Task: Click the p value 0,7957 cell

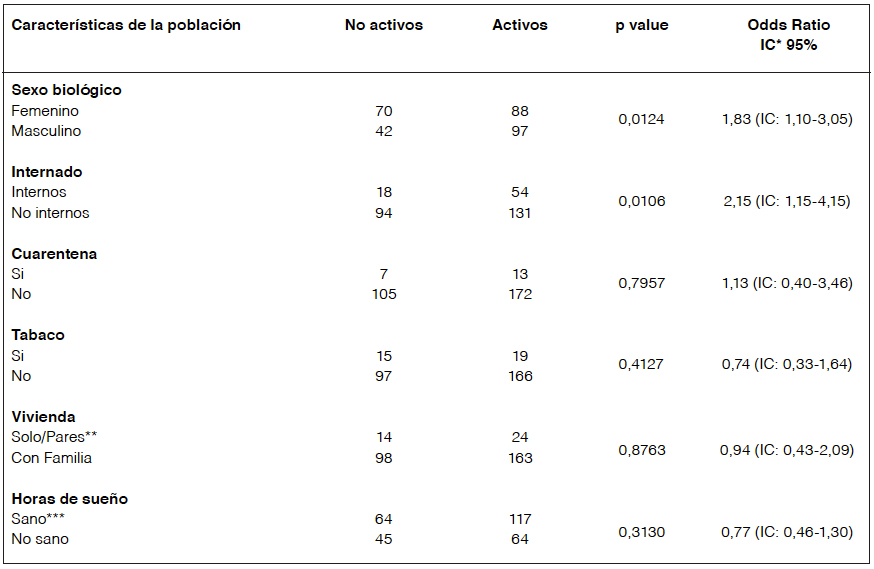Action: point(641,284)
